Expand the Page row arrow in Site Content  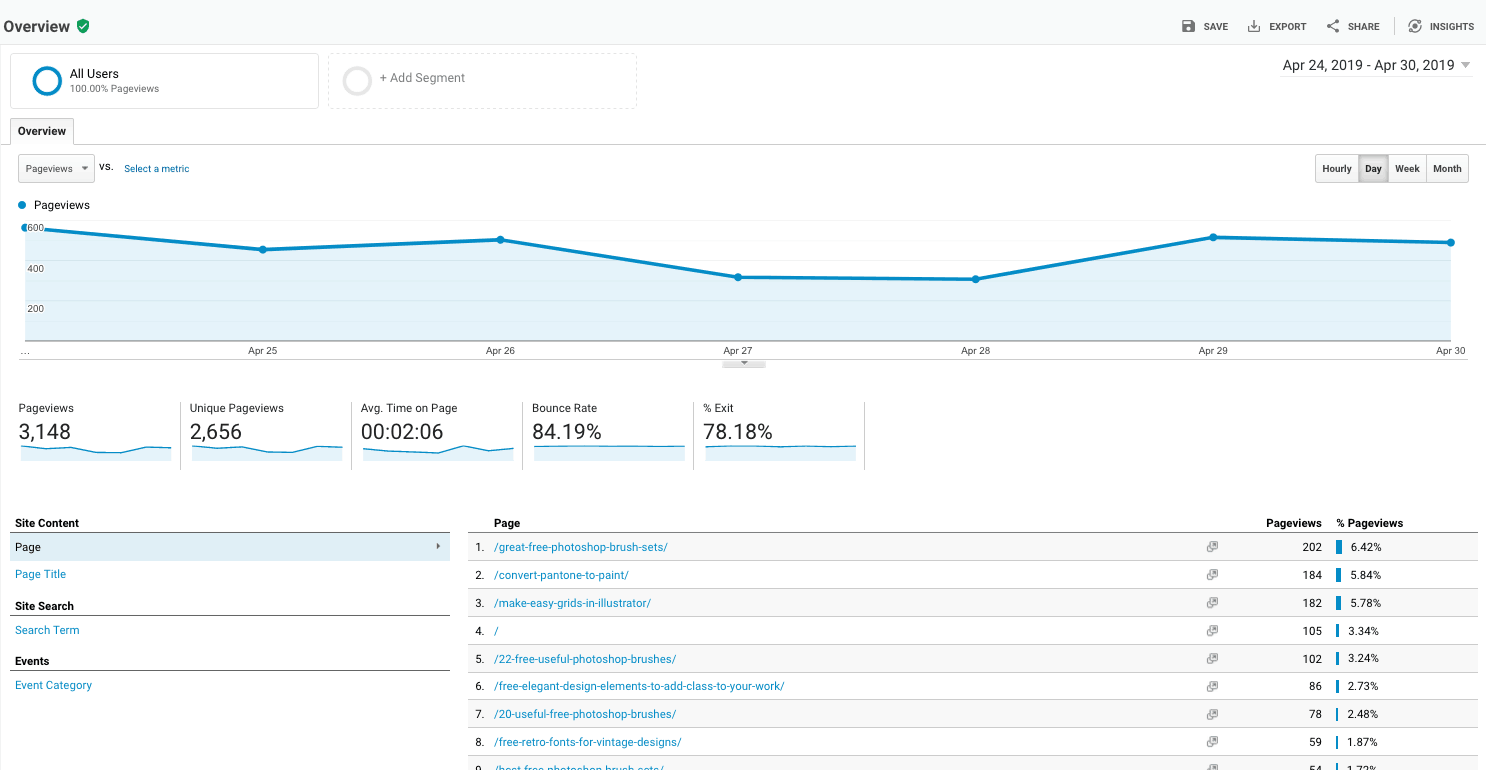438,546
